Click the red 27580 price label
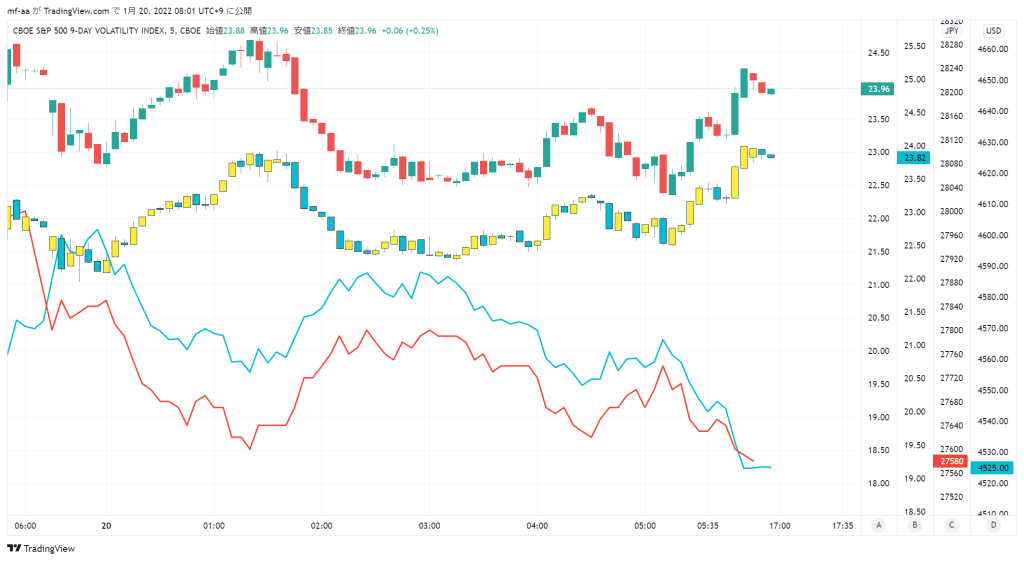Screen dimensions: 1024x561 [952, 461]
